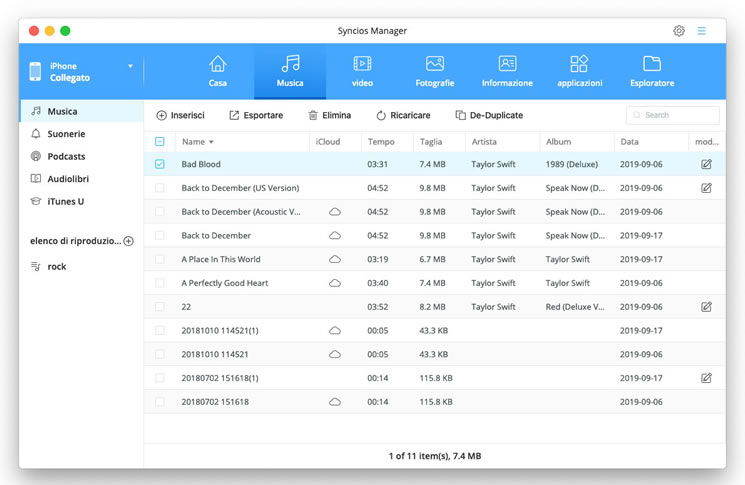This screenshot has height=485, width=745.
Task: Select the 6.7 MB size cell
Action: coord(432,259)
